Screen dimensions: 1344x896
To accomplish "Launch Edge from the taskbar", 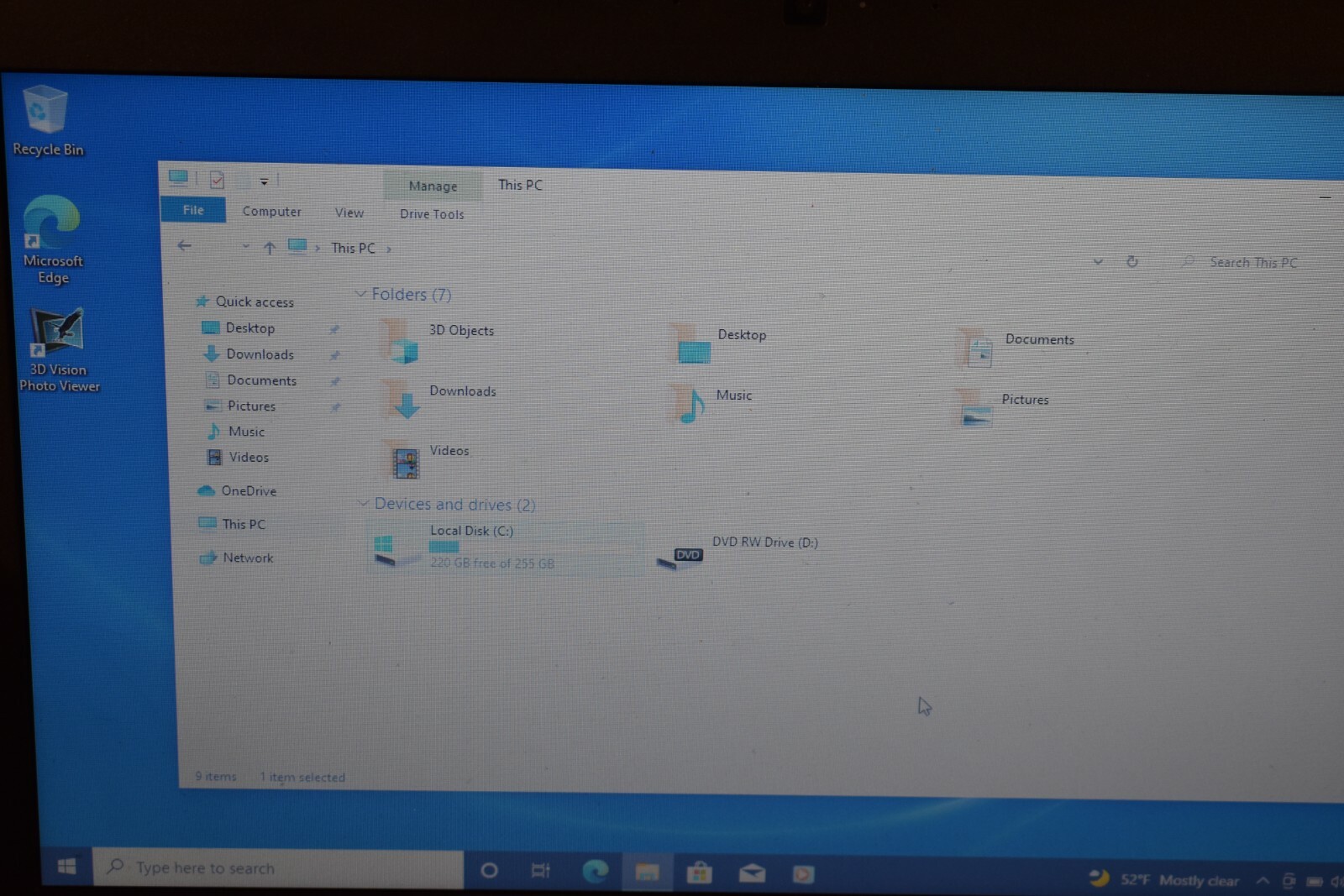I will [x=595, y=872].
